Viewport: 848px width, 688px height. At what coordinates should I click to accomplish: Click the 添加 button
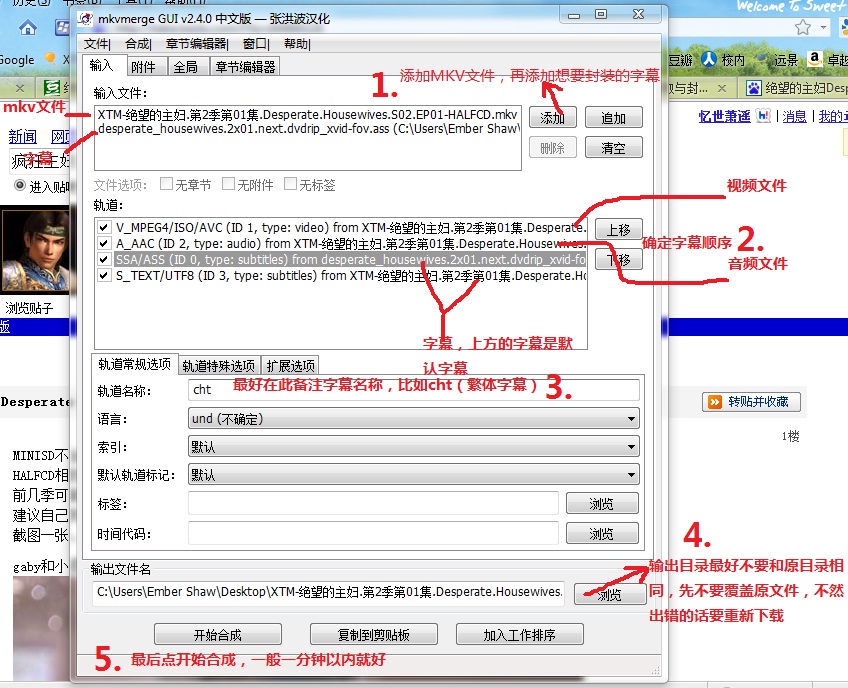coord(553,117)
